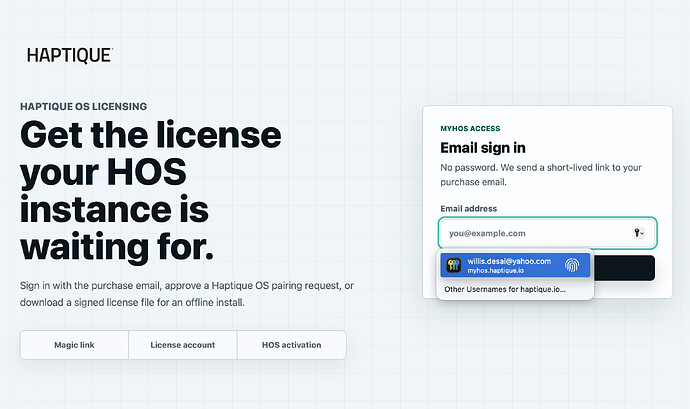Click the Passwords keys icon in autofill suggestion

click(454, 265)
